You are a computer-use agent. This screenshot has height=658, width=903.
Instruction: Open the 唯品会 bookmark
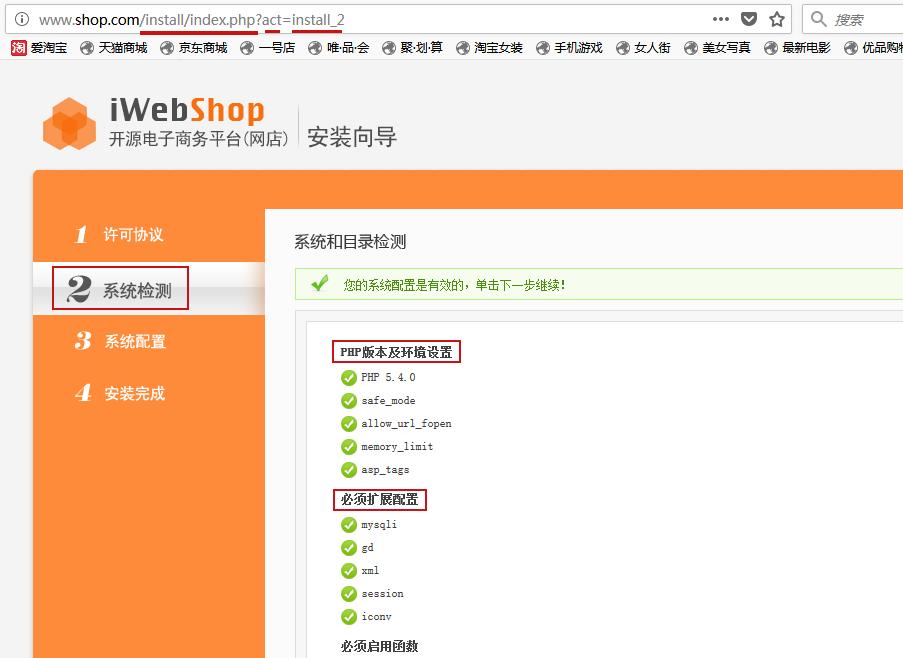click(339, 48)
